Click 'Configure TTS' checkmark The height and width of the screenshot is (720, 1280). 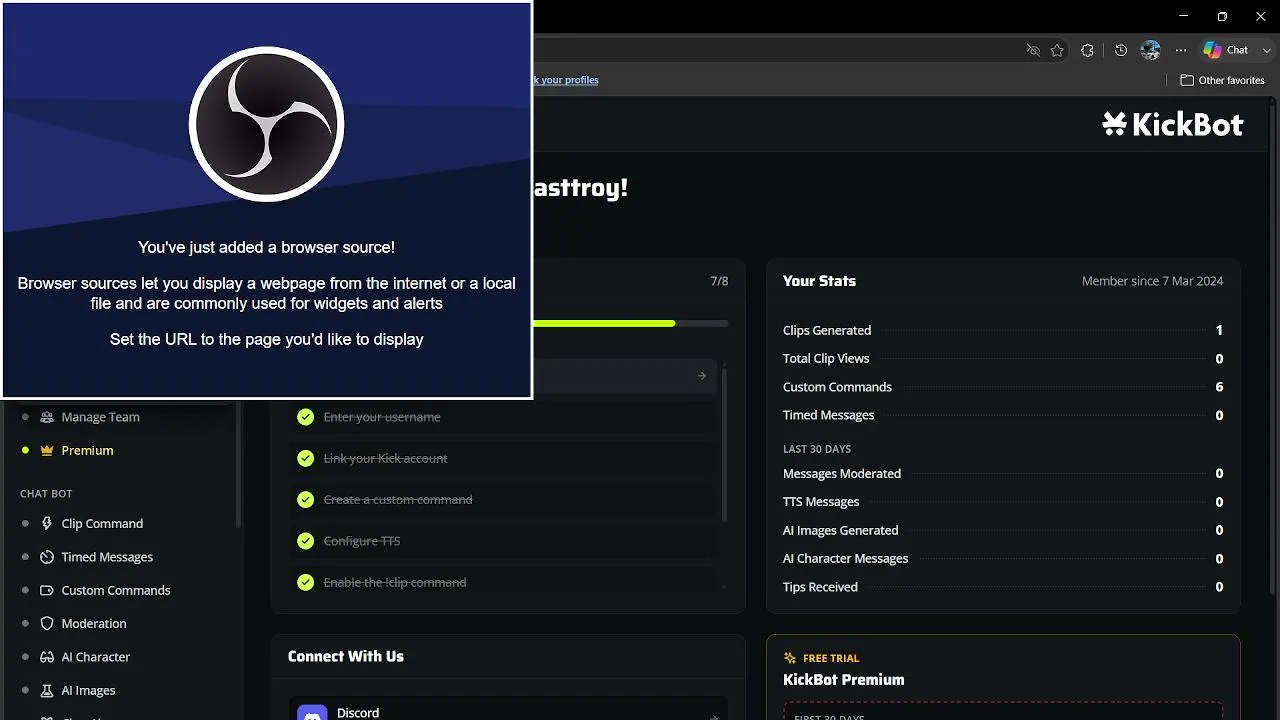[306, 541]
